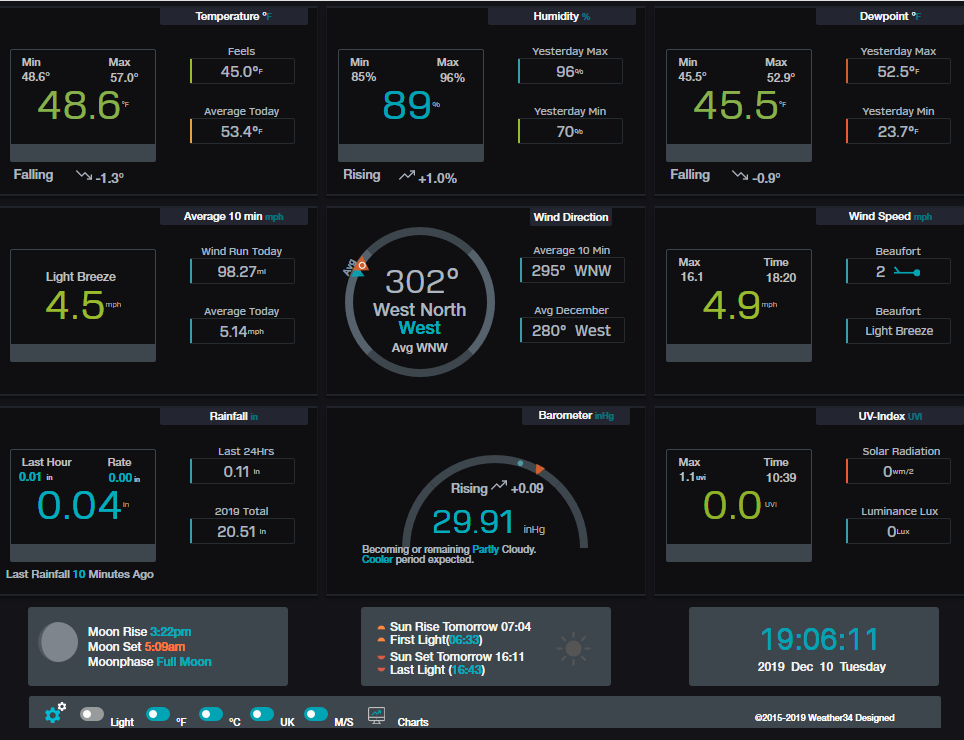
Task: Click Last Rainfall 10 Minutes Ago text
Action: 80,574
